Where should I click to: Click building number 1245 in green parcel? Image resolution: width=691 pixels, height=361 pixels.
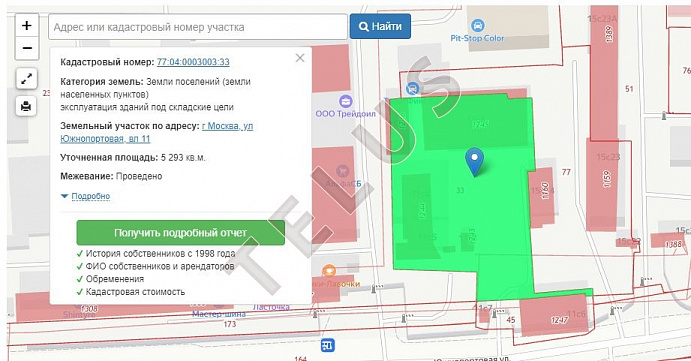[480, 124]
